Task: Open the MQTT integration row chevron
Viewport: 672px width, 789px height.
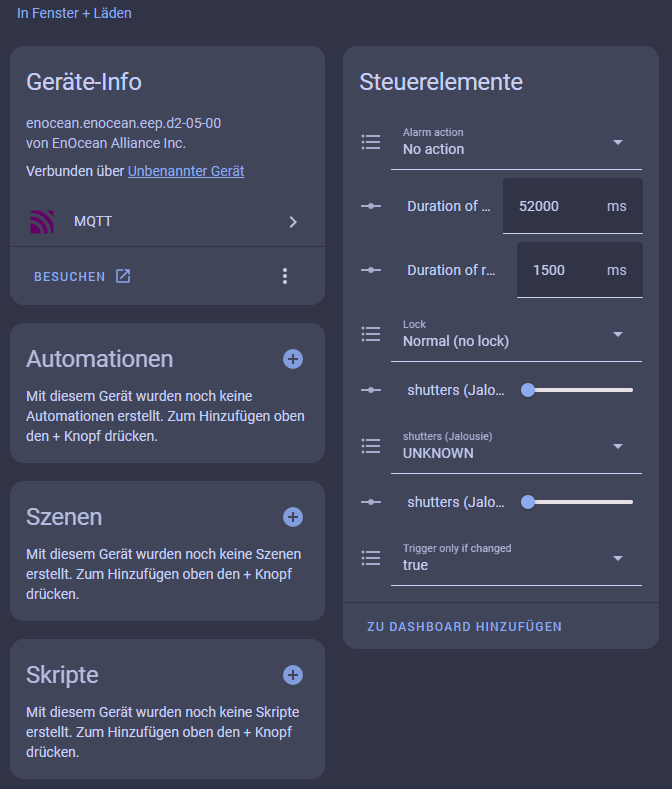Action: 293,222
